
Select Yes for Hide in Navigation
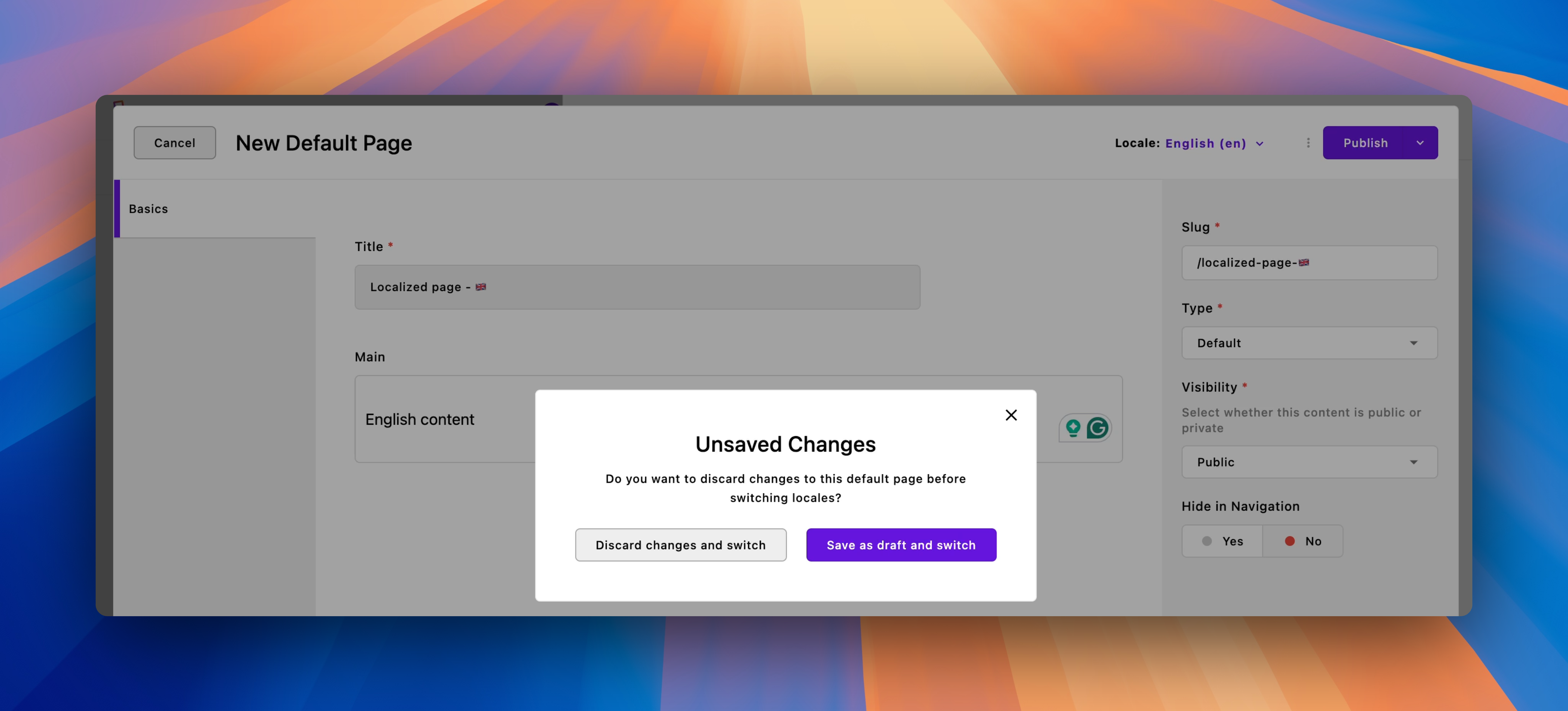coord(1222,540)
